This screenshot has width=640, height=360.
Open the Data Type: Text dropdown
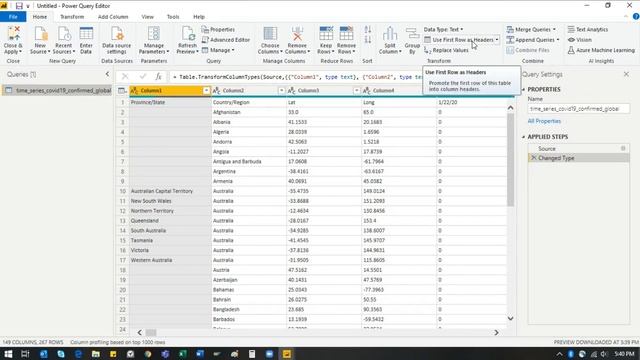[x=443, y=29]
